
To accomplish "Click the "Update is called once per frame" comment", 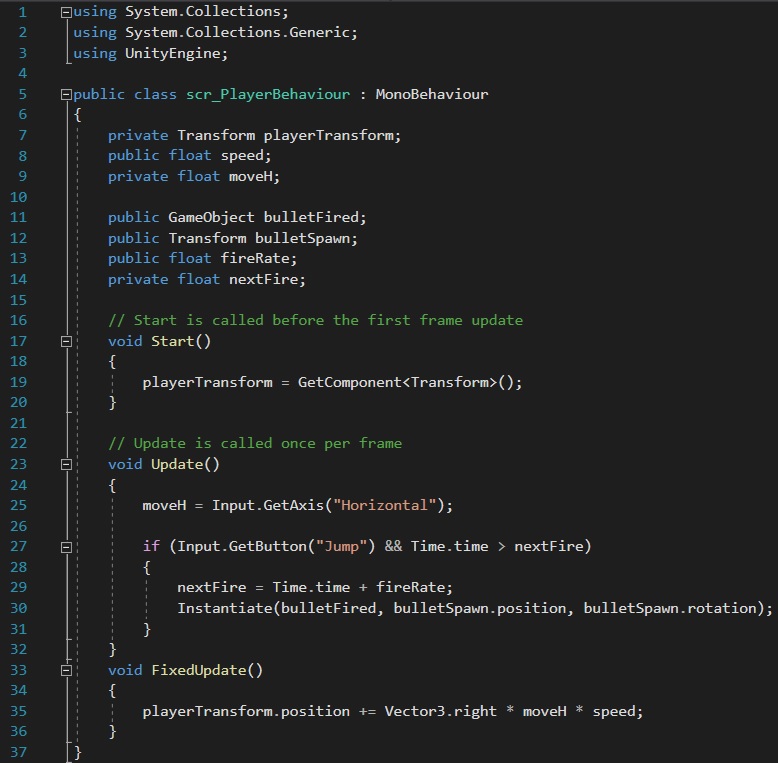I will pos(255,443).
